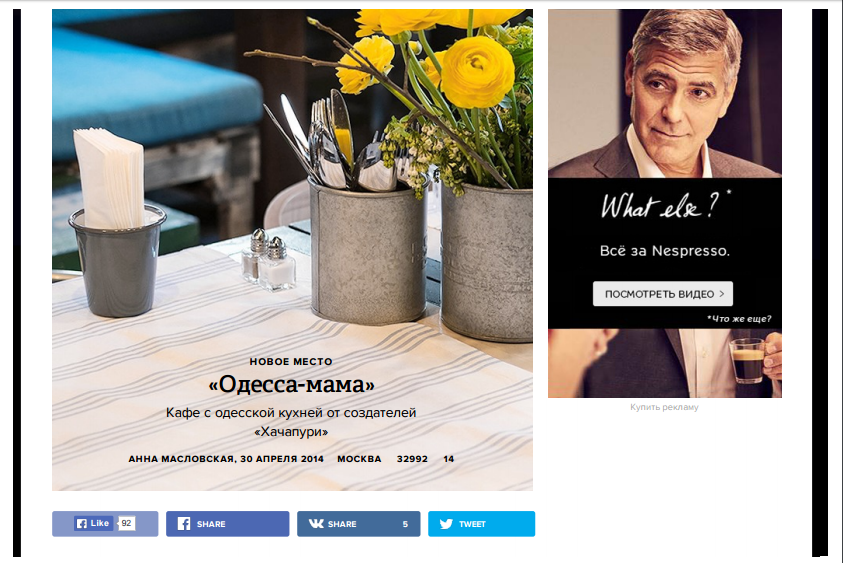Click the view counter 32992
This screenshot has height=563, width=843.
click(x=412, y=459)
